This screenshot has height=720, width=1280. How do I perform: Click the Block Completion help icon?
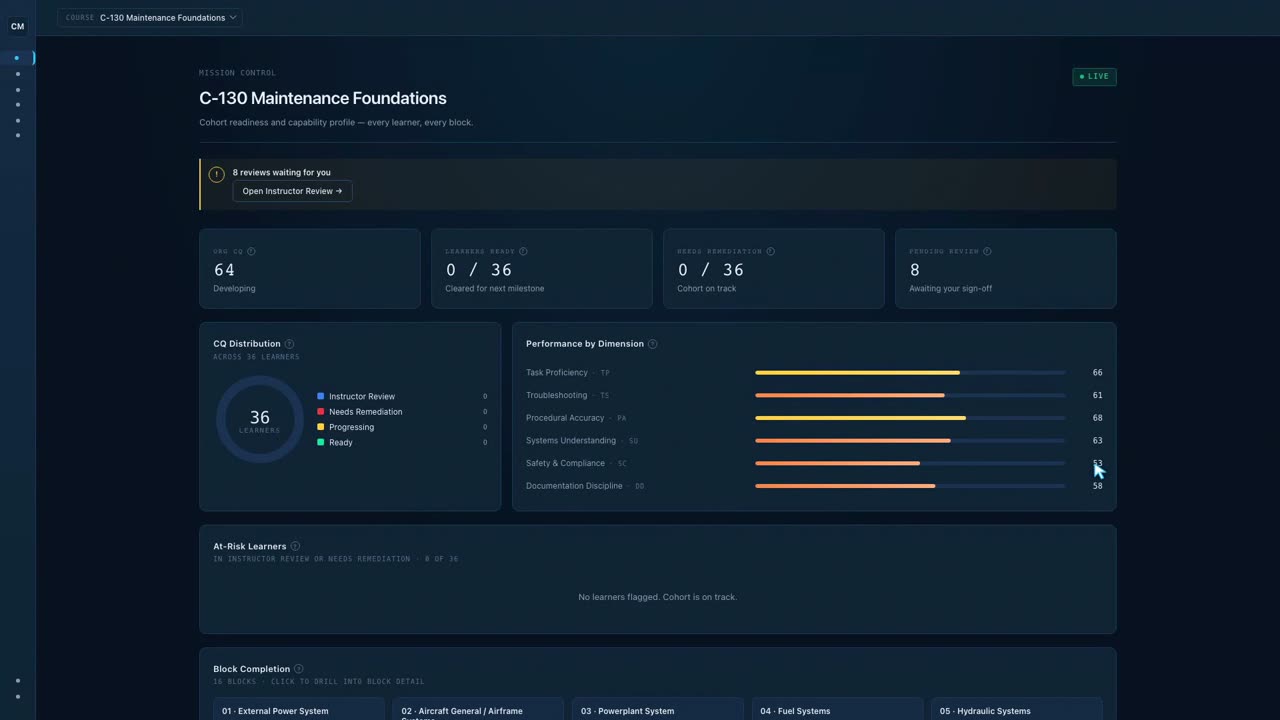(x=298, y=669)
